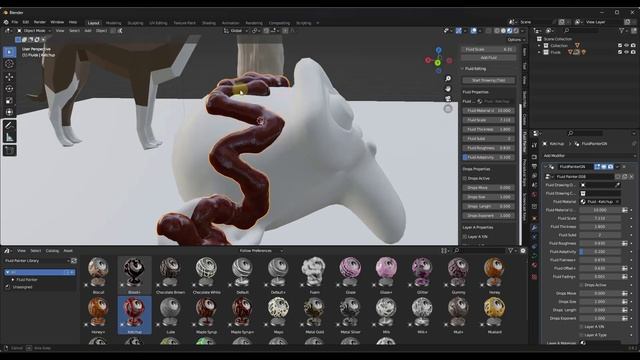Click the viewport pan hand icon
The height and width of the screenshot is (360, 640).
coord(448,89)
